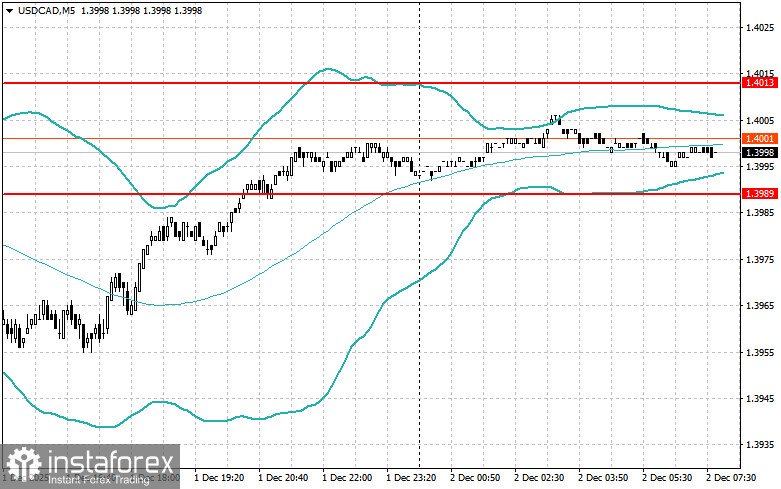The image size is (781, 489).
Task: Select the red 1.4013 price level label
Action: click(760, 83)
